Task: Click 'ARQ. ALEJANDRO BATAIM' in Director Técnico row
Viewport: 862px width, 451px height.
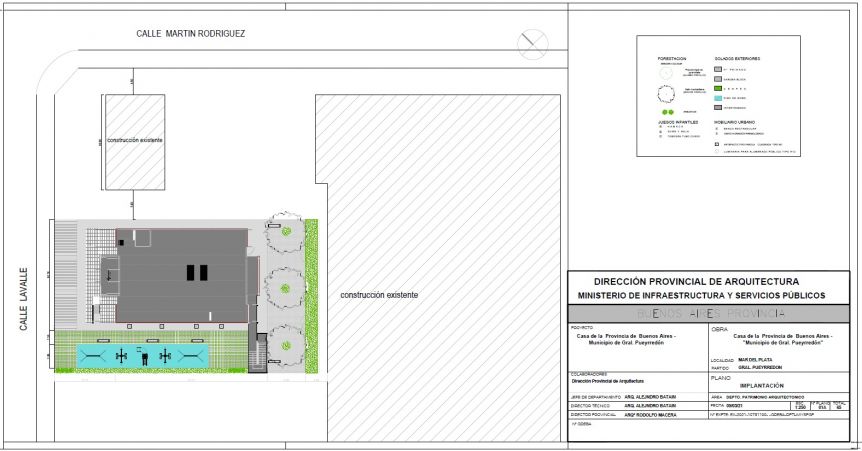Action: [x=650, y=406]
